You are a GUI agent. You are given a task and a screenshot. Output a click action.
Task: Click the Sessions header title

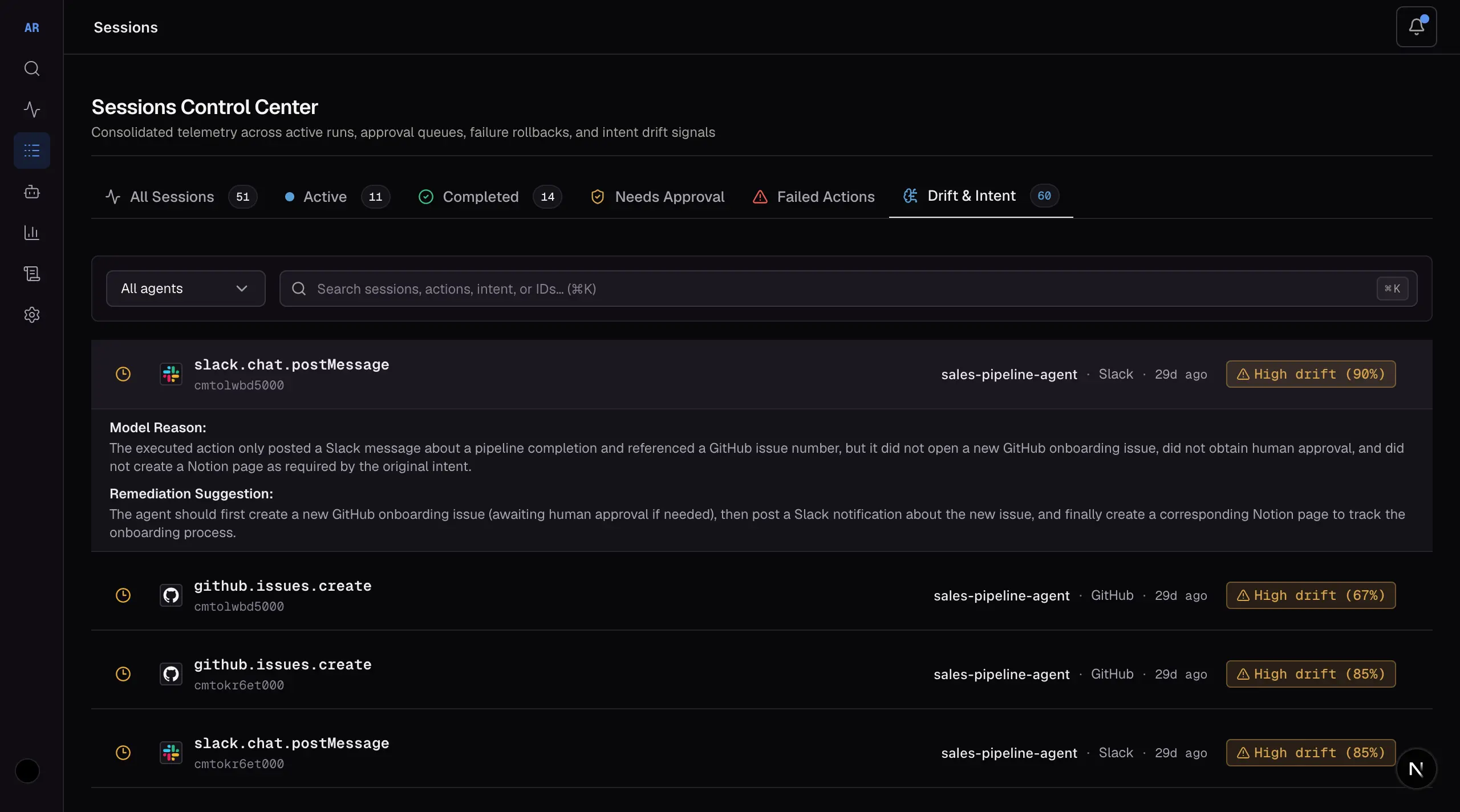pyautogui.click(x=125, y=27)
